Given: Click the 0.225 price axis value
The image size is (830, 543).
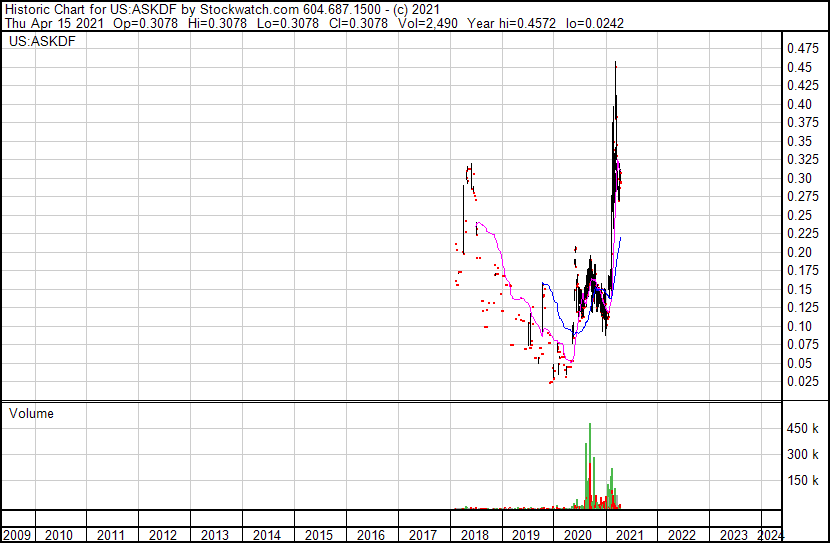Looking at the screenshot, I should [803, 233].
